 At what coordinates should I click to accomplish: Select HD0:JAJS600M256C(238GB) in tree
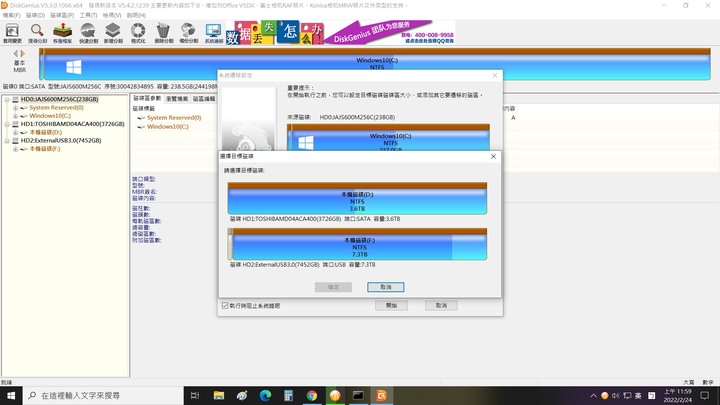[59, 99]
